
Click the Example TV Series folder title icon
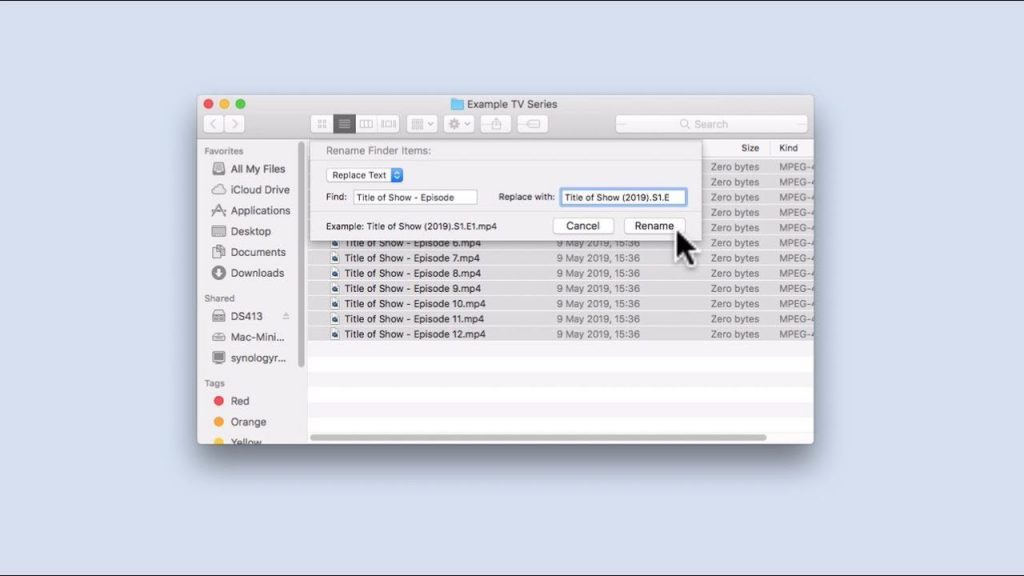(x=457, y=104)
